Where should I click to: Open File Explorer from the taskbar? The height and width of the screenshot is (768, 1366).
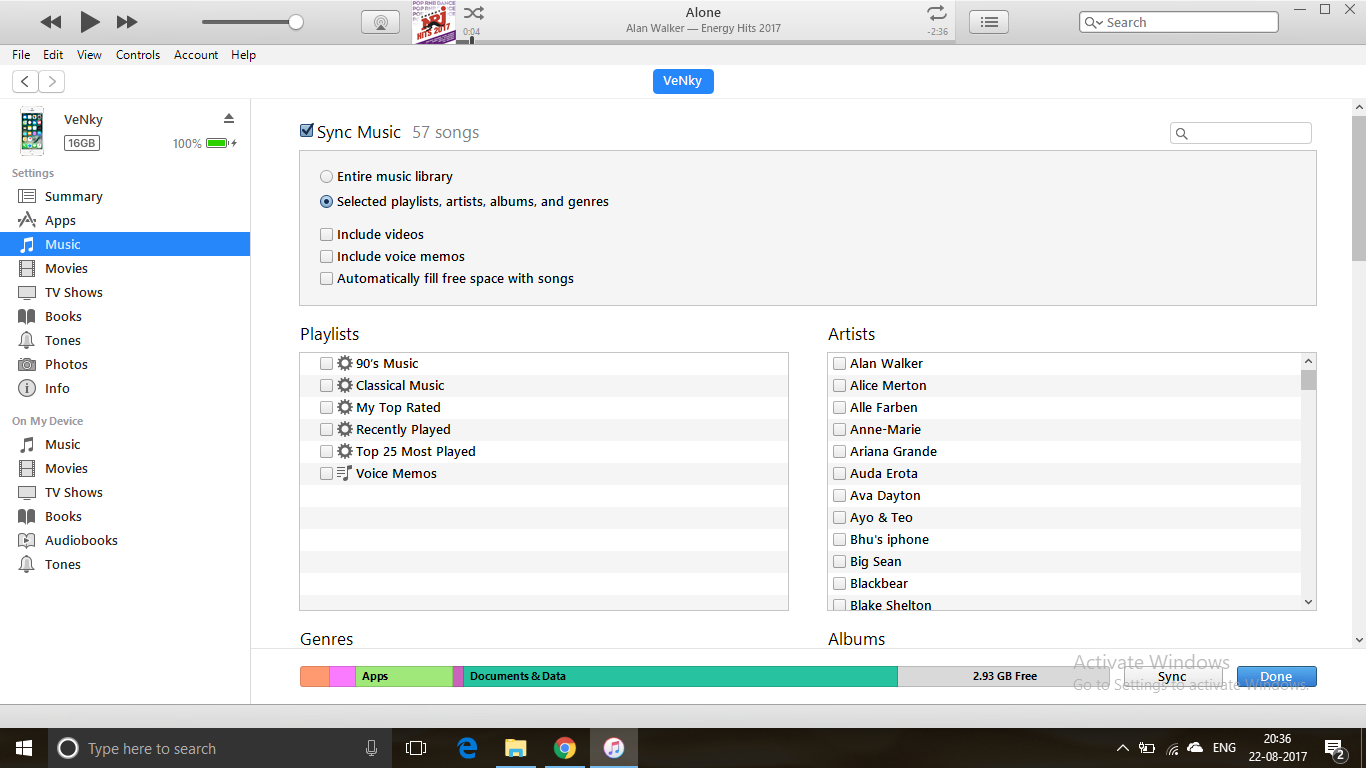click(x=515, y=748)
